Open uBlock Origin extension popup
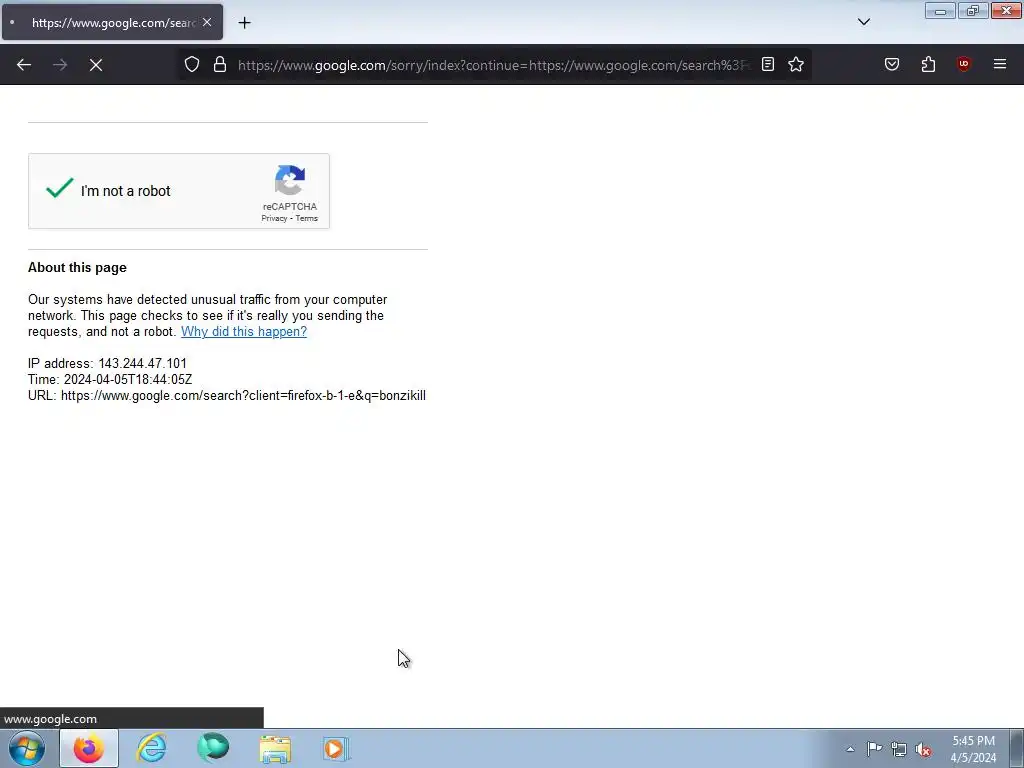1024x768 pixels. [x=964, y=65]
